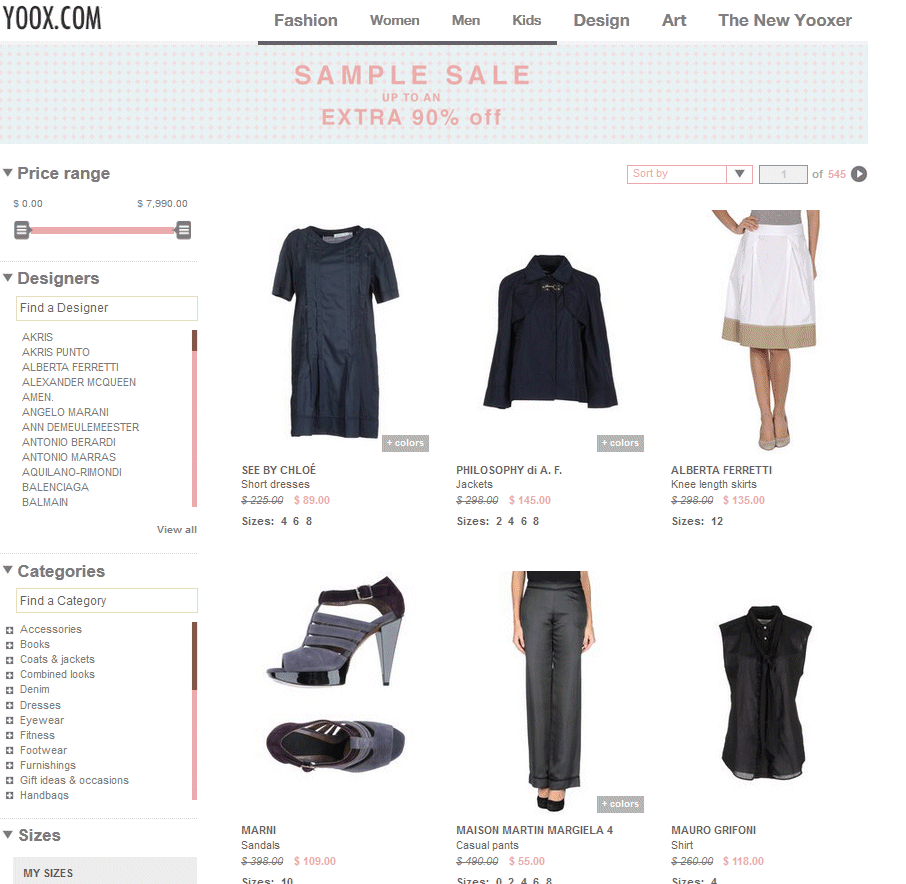The height and width of the screenshot is (884, 906).
Task: Click the Find a Designer field
Action: [x=107, y=308]
